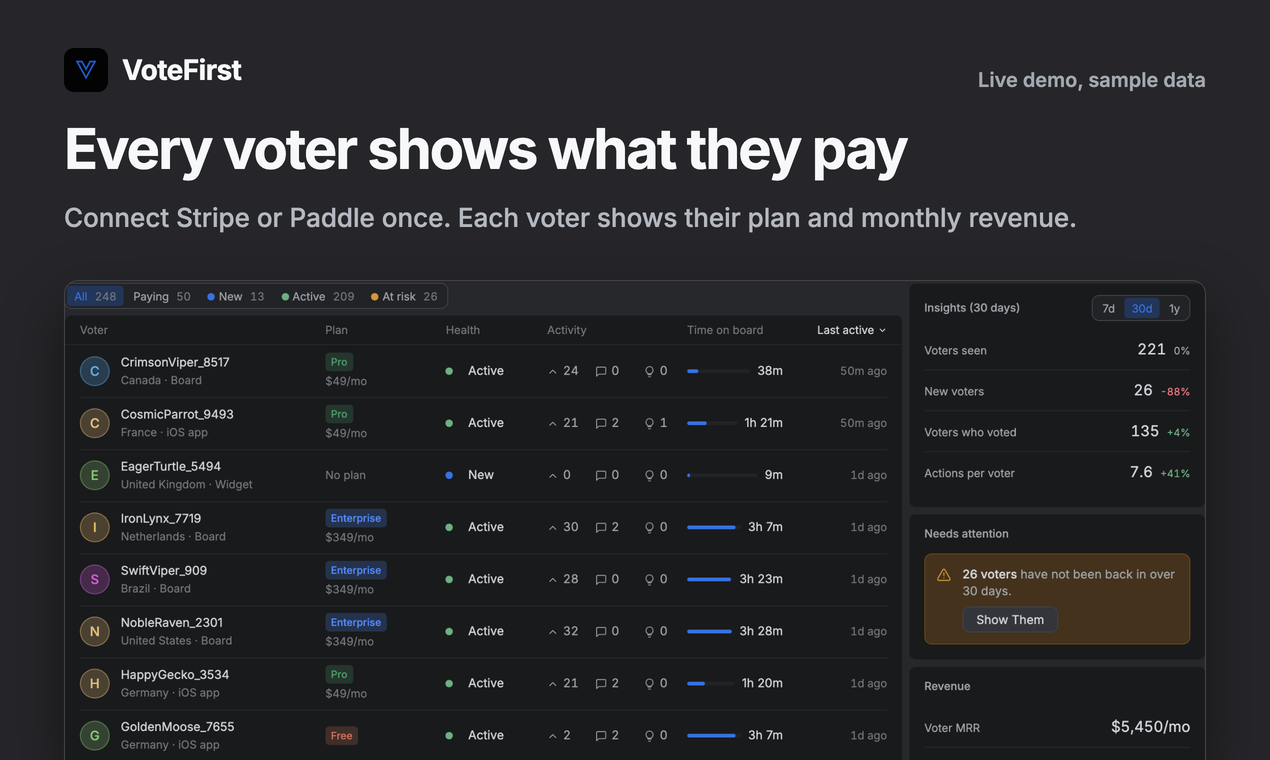Image resolution: width=1270 pixels, height=760 pixels.
Task: Click idea bulb icon in CosmicParrot_9493 row
Action: pos(649,423)
